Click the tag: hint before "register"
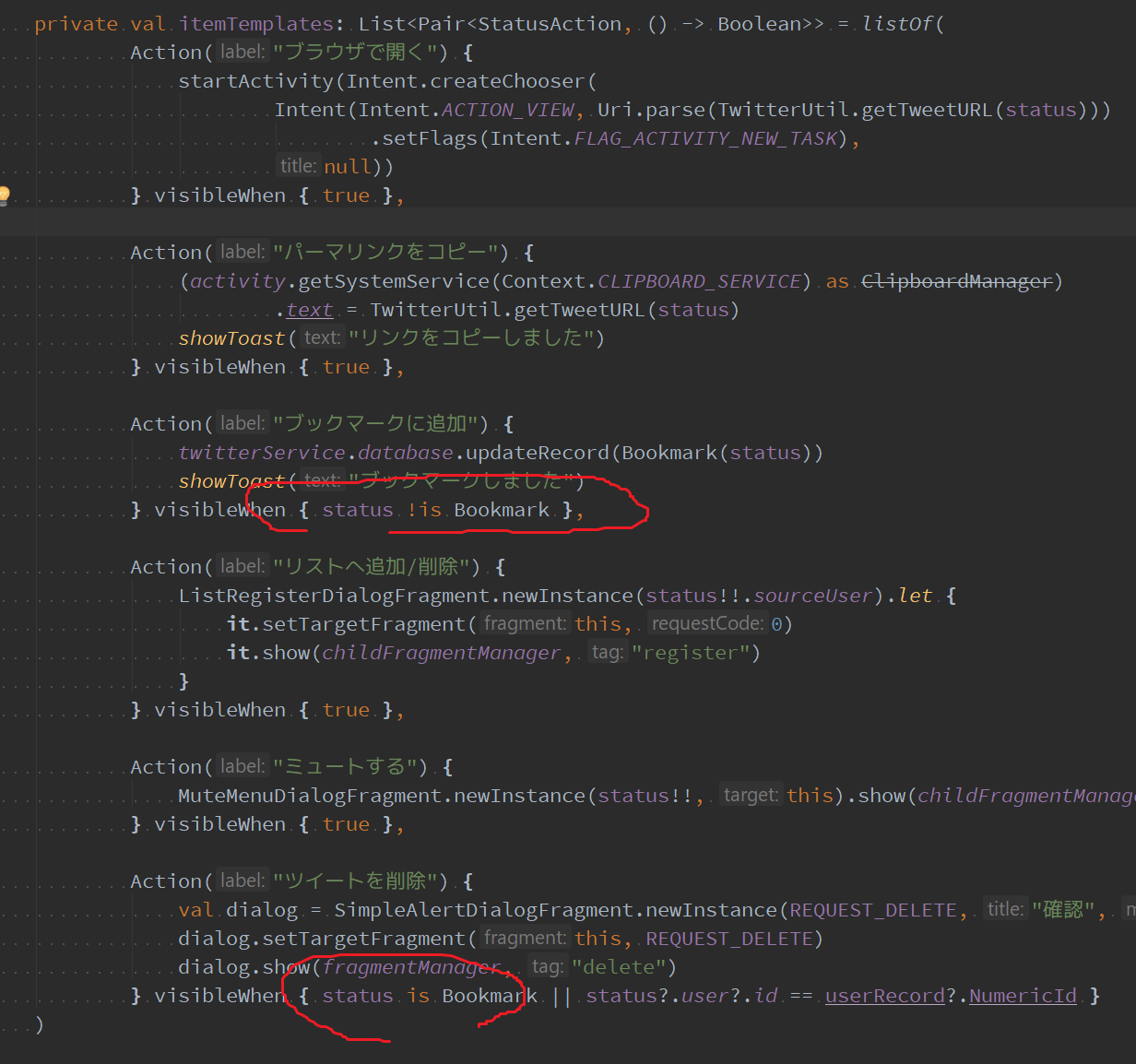The height and width of the screenshot is (1064, 1136). coord(606,653)
